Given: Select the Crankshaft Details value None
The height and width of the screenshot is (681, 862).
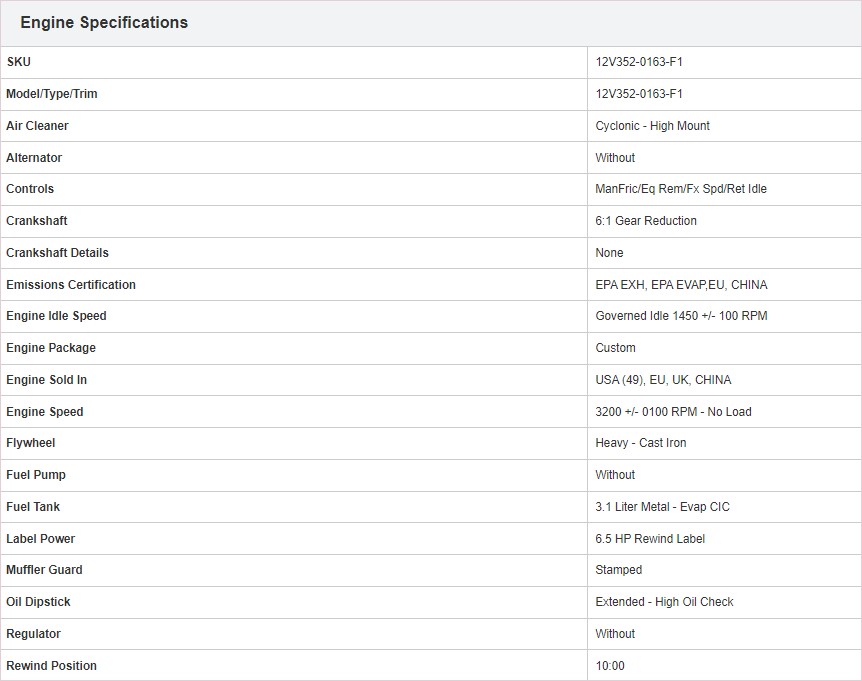Looking at the screenshot, I should (x=610, y=253).
